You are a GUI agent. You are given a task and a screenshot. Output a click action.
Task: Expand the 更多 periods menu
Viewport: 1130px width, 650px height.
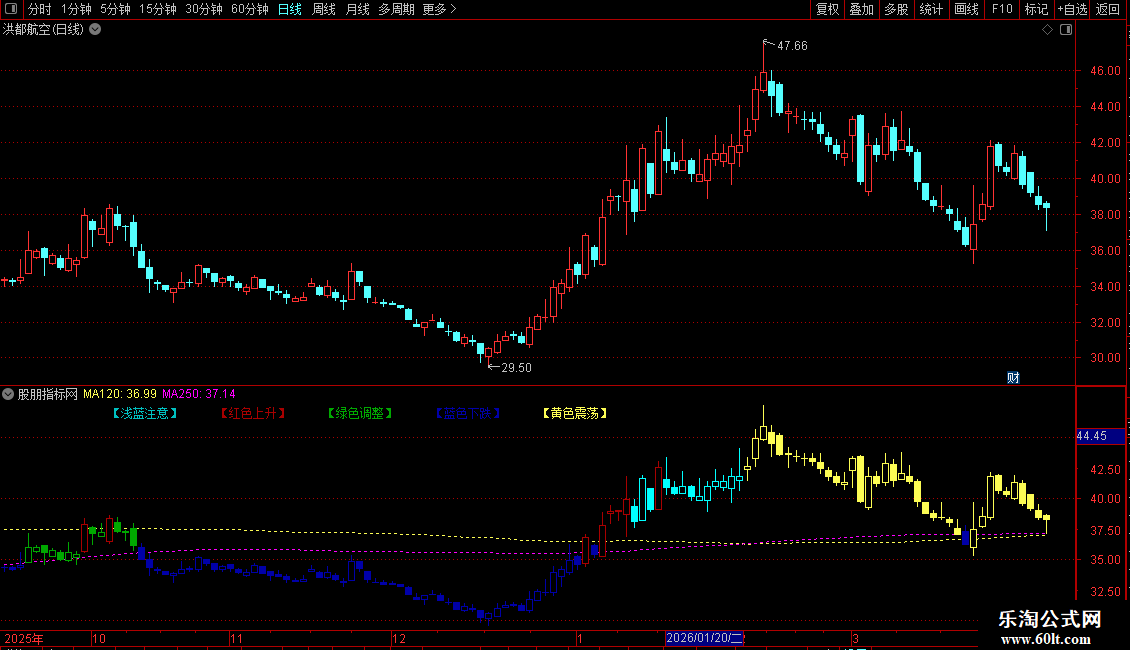pos(440,9)
